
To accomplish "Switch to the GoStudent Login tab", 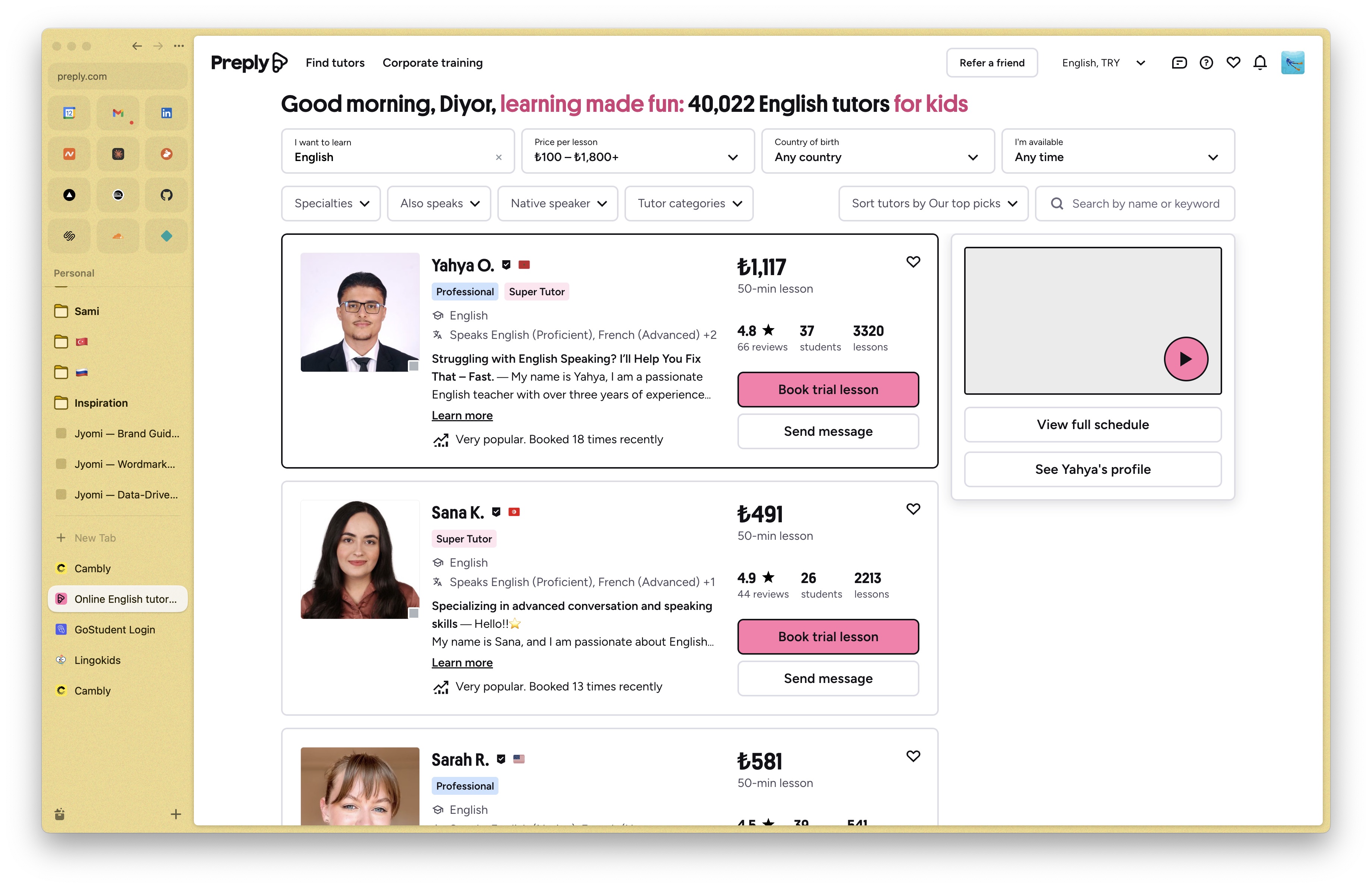I will (115, 629).
